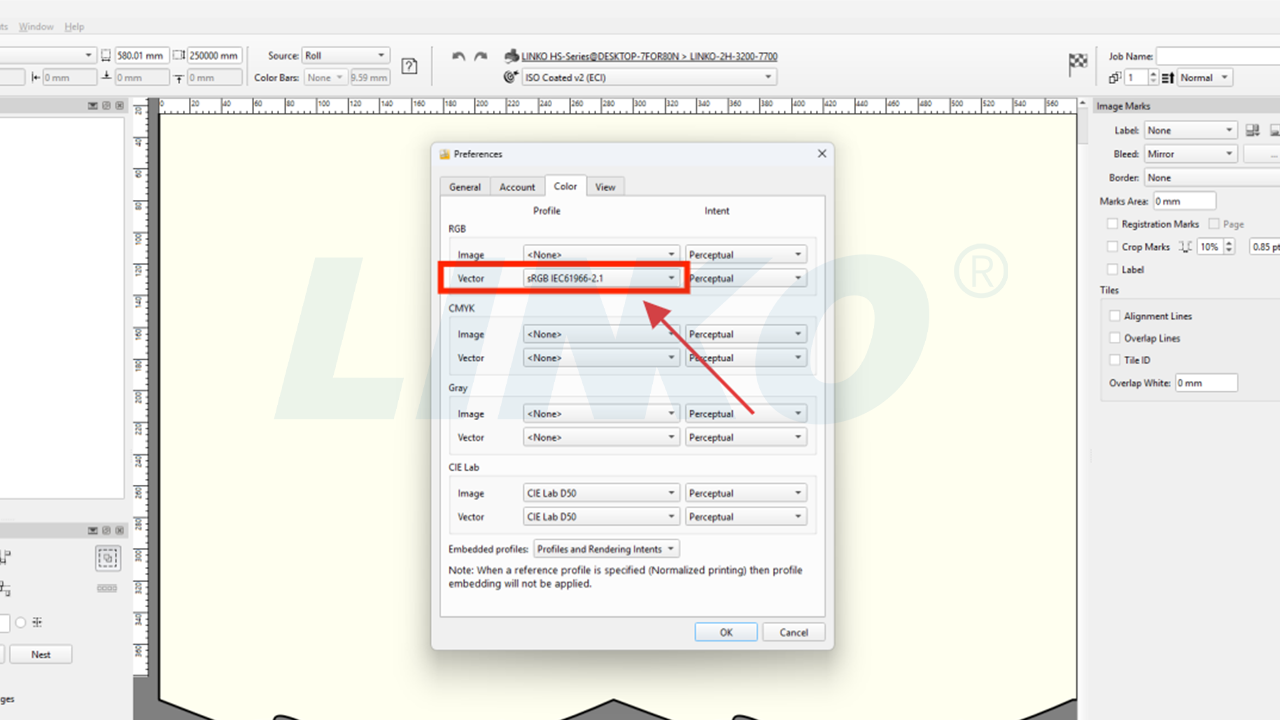The width and height of the screenshot is (1280, 720).
Task: Open the ISO Coated v2 (ECI) dropdown
Action: point(649,77)
